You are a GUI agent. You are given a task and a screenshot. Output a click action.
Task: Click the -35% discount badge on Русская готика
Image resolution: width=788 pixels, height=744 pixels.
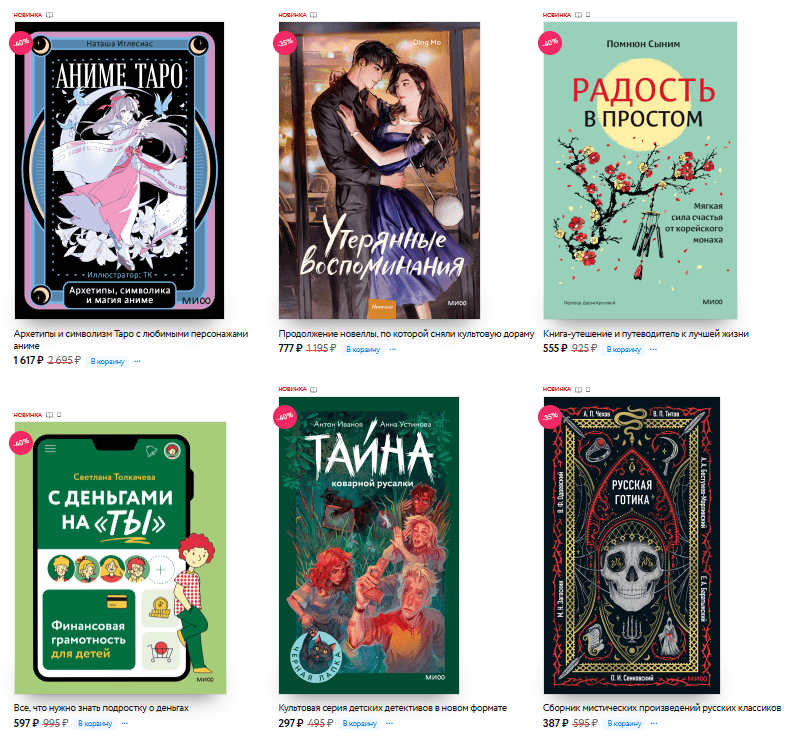click(550, 417)
